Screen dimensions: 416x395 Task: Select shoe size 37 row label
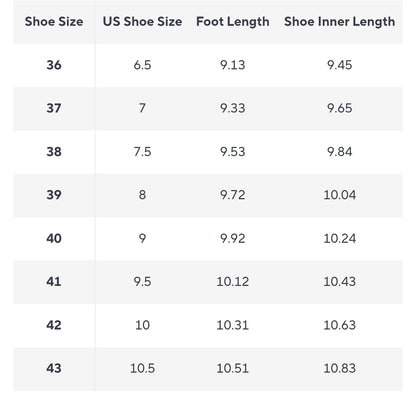click(54, 108)
